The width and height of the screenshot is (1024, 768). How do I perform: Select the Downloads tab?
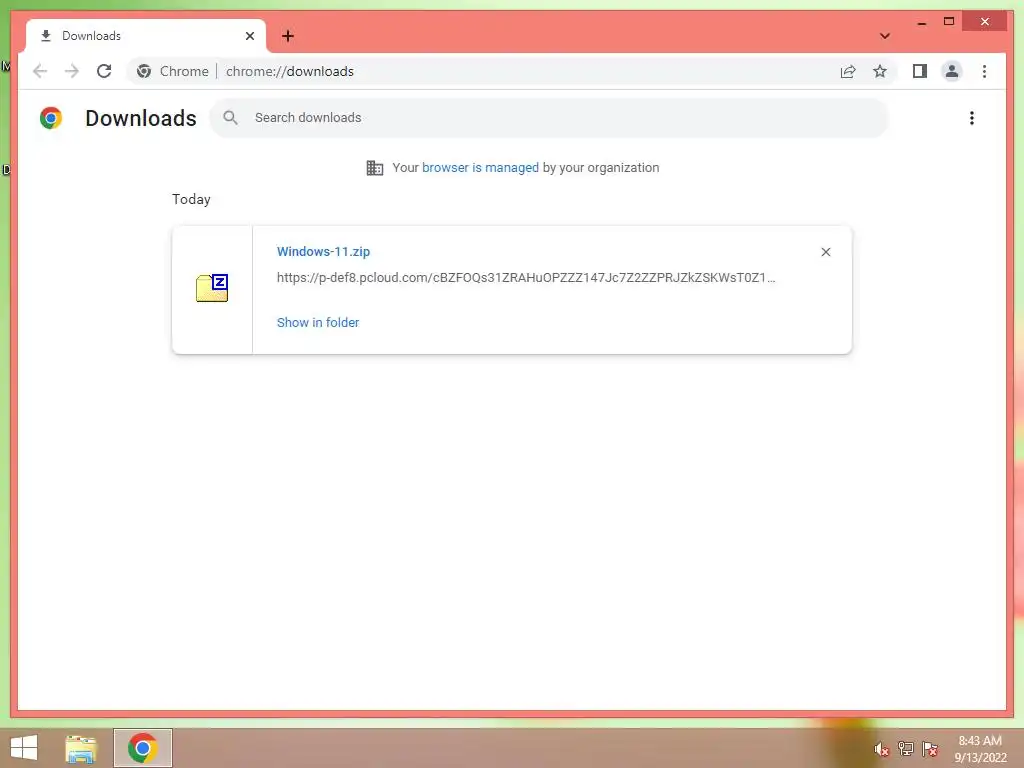tap(146, 36)
